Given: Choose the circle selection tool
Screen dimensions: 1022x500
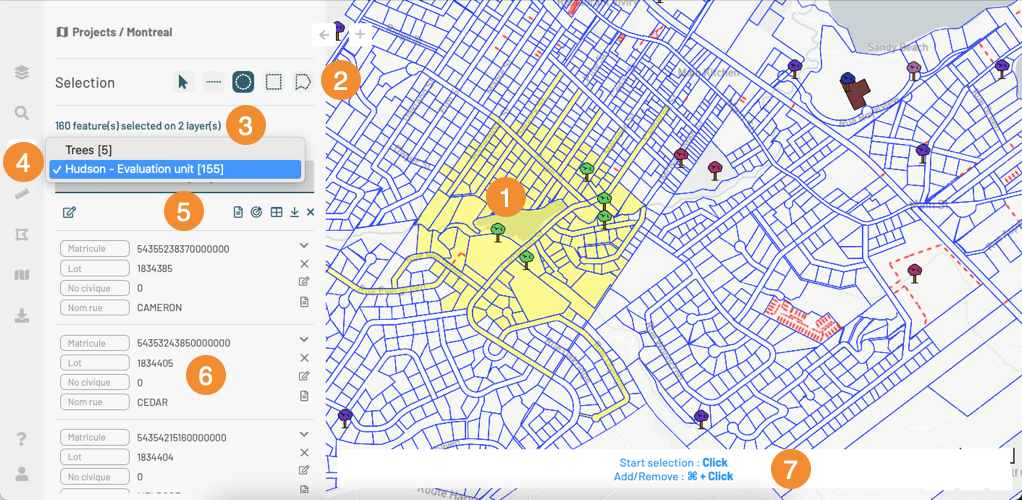Looking at the screenshot, I should 243,82.
